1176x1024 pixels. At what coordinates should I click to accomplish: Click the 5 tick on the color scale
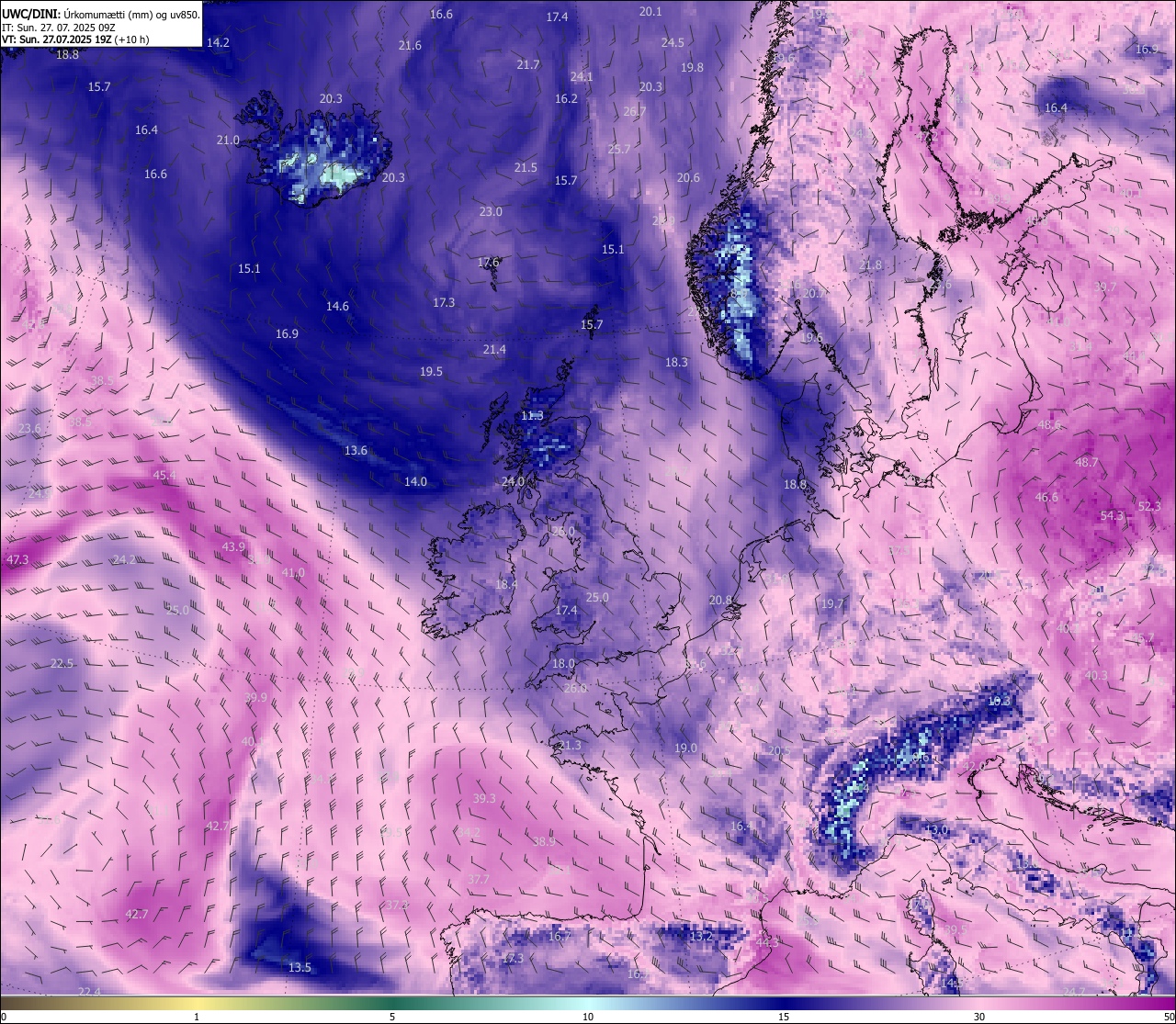point(392,1017)
